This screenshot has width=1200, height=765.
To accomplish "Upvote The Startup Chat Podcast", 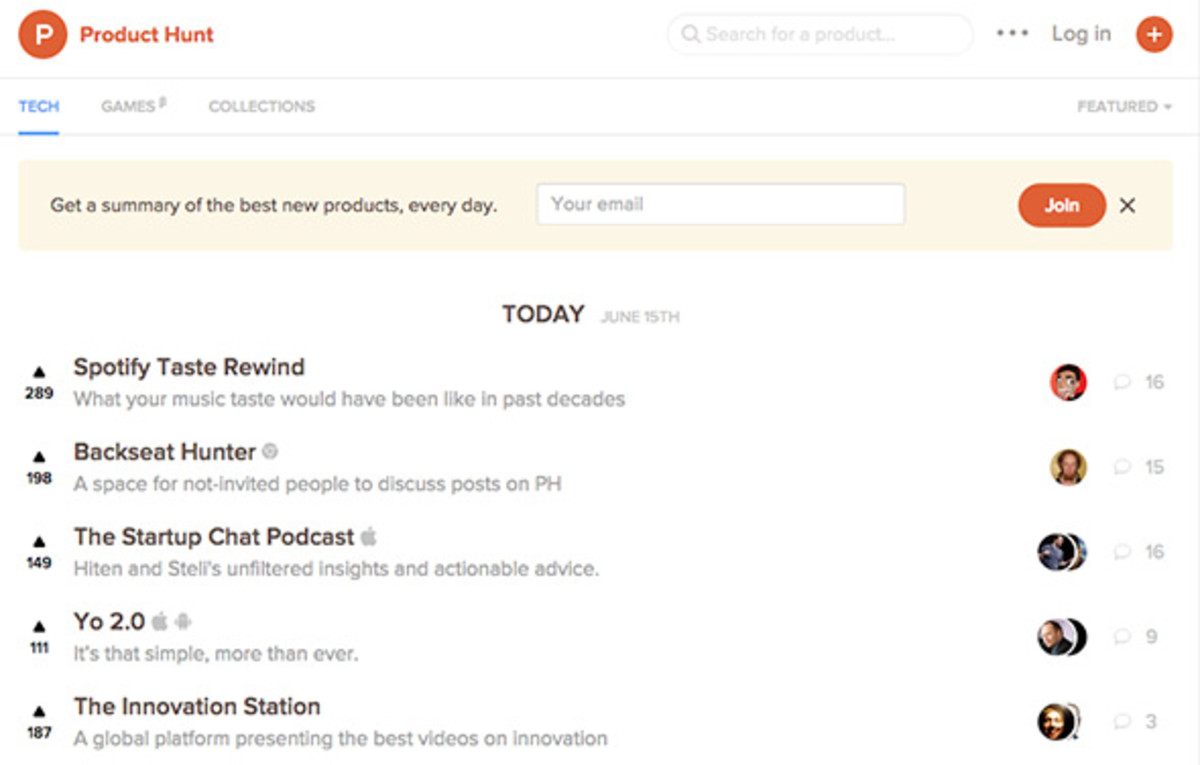I will 39,543.
